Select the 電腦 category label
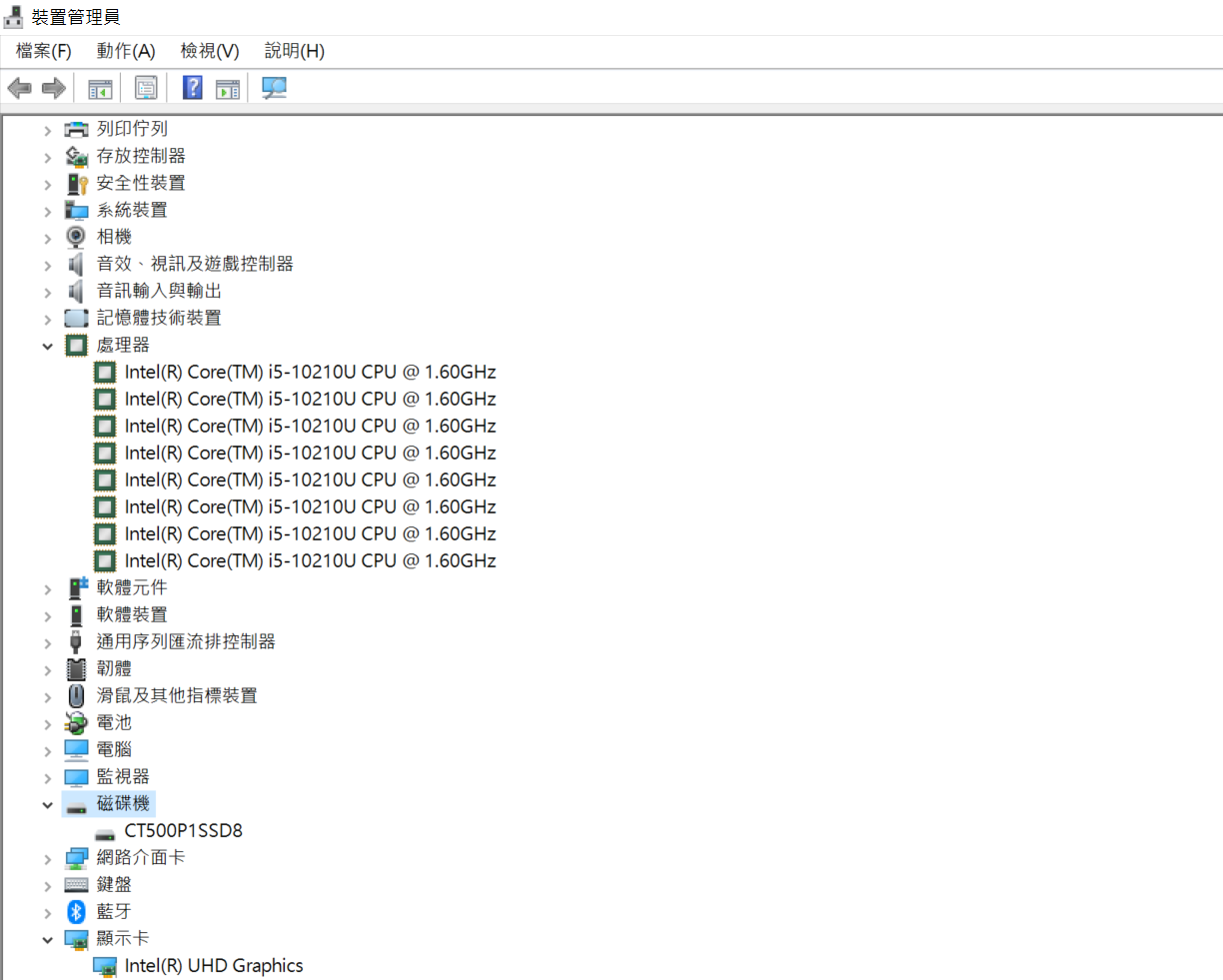Image resolution: width=1223 pixels, height=980 pixels. tap(114, 749)
